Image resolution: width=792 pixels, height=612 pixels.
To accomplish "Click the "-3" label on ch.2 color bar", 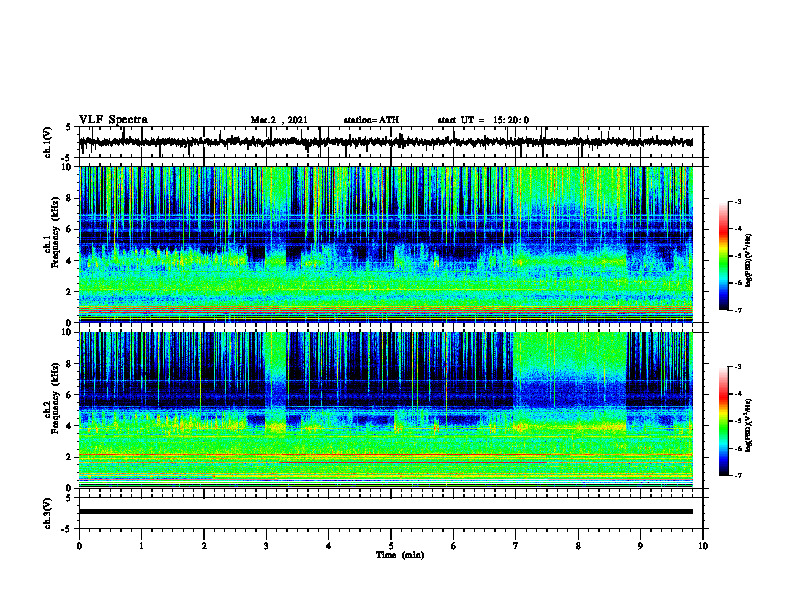I will click(737, 367).
